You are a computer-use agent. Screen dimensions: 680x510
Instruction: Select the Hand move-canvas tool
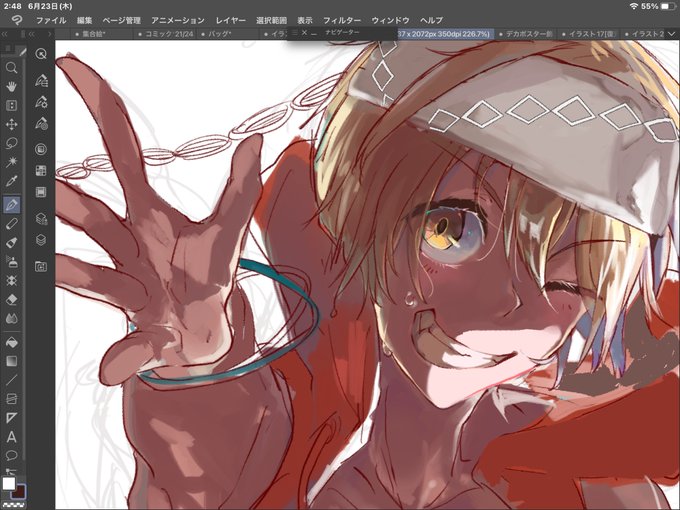(x=11, y=86)
